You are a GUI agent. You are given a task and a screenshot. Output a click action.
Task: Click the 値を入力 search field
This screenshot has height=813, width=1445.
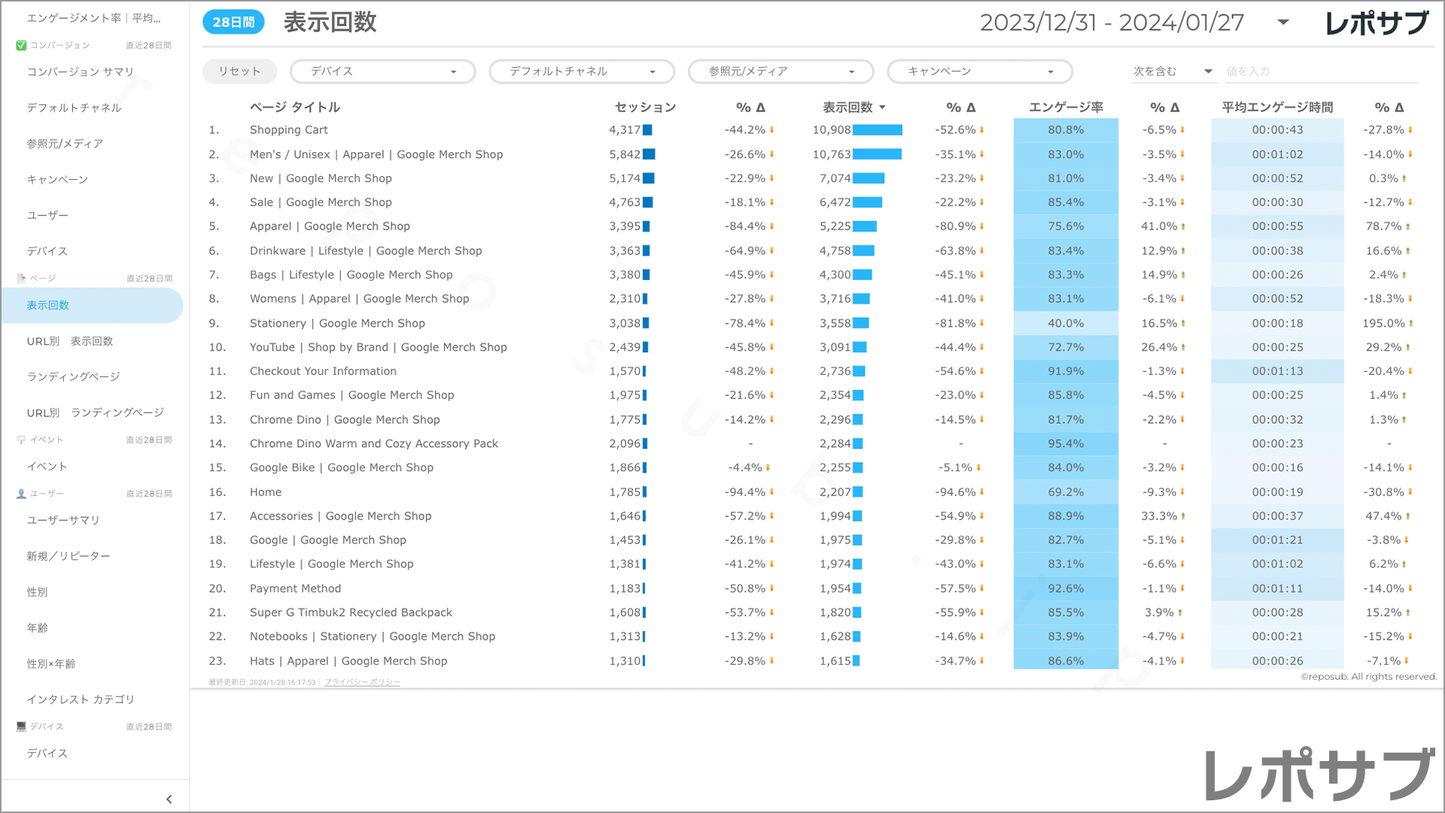pyautogui.click(x=1319, y=72)
